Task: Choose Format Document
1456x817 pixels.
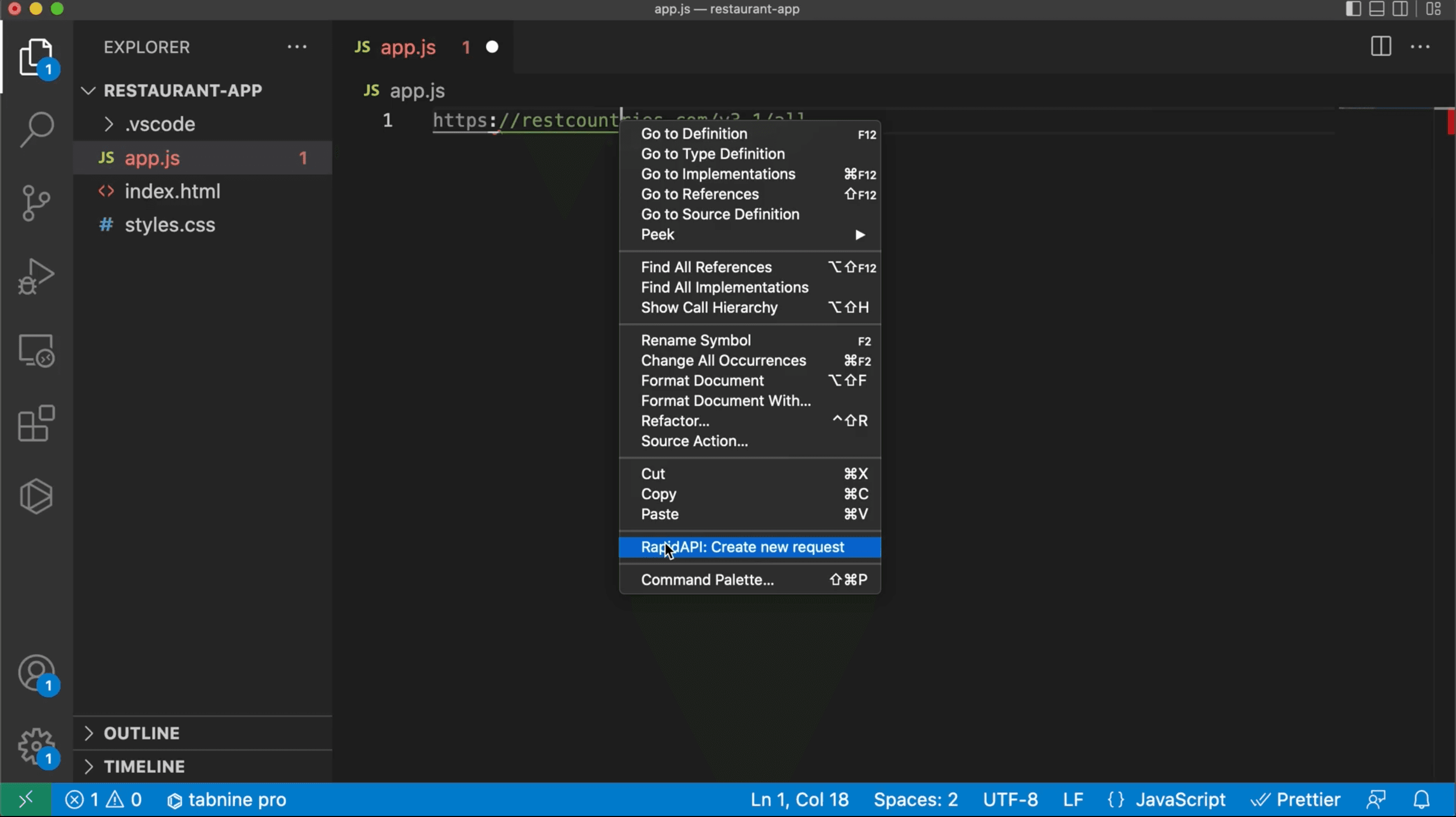Action: pos(750,381)
